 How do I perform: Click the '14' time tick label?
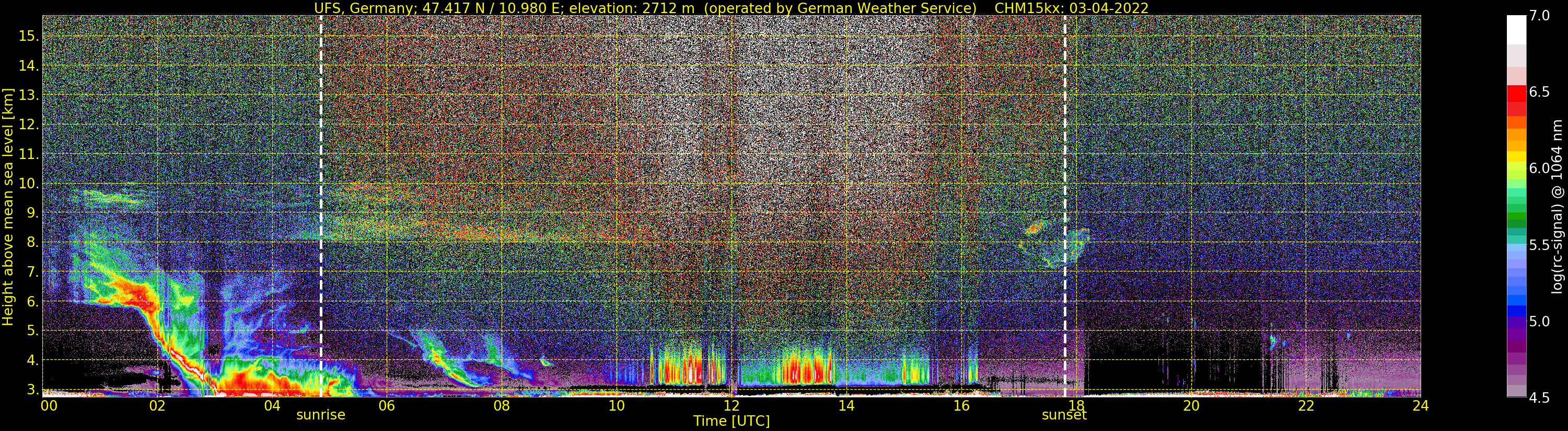click(846, 406)
